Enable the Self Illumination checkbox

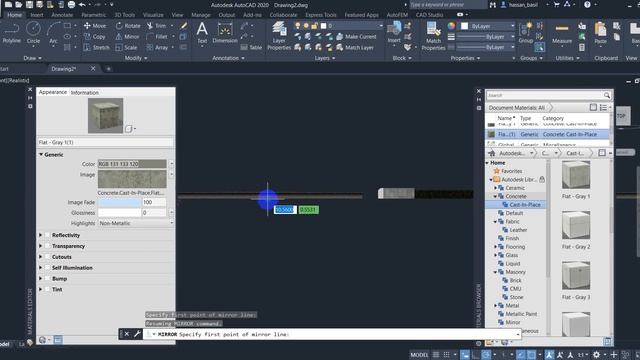coord(47,268)
